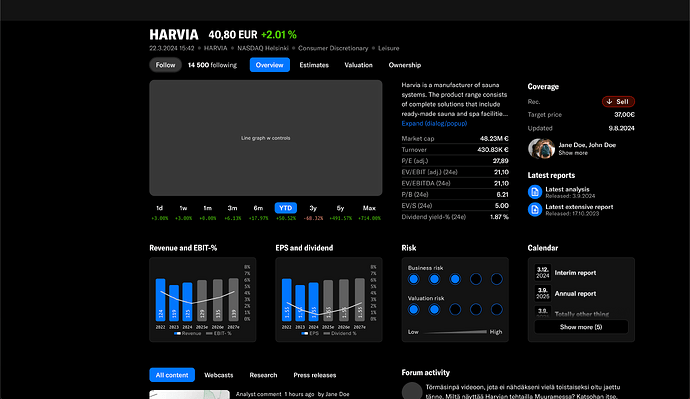Click the 3.9.2025 Annual report date tile
This screenshot has height=399, width=690.
(x=543, y=293)
